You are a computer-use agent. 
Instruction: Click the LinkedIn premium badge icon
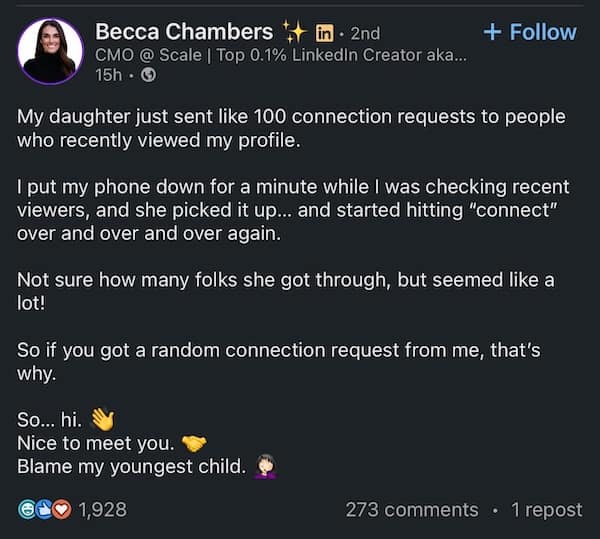pos(323,33)
